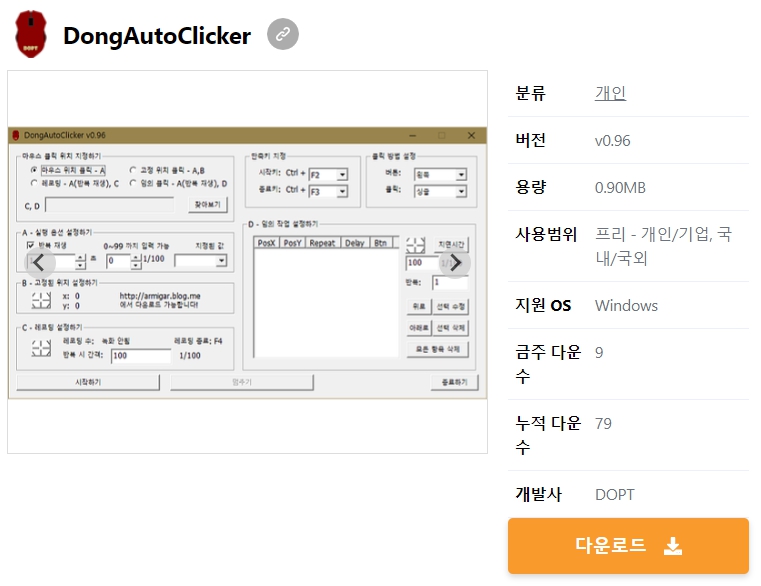This screenshot has width=761, height=586.
Task: Click the '모든 항목 삭제' delete all button
Action: (438, 349)
